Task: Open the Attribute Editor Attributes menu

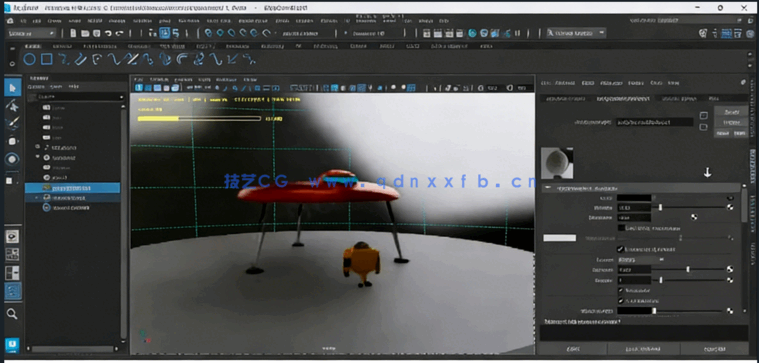Action: click(x=610, y=83)
